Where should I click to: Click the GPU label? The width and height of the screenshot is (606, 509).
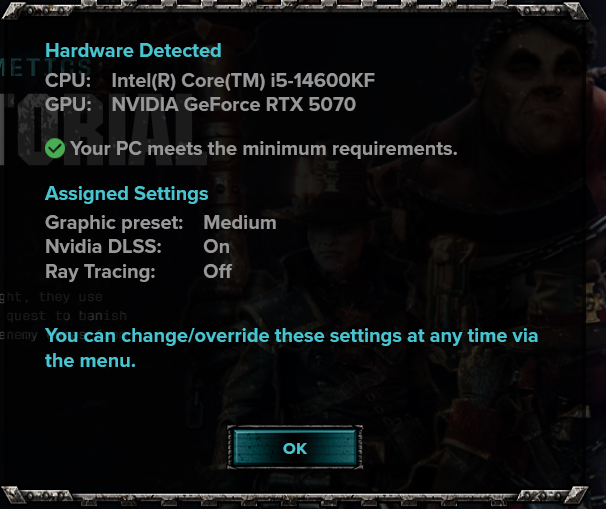coord(68,105)
